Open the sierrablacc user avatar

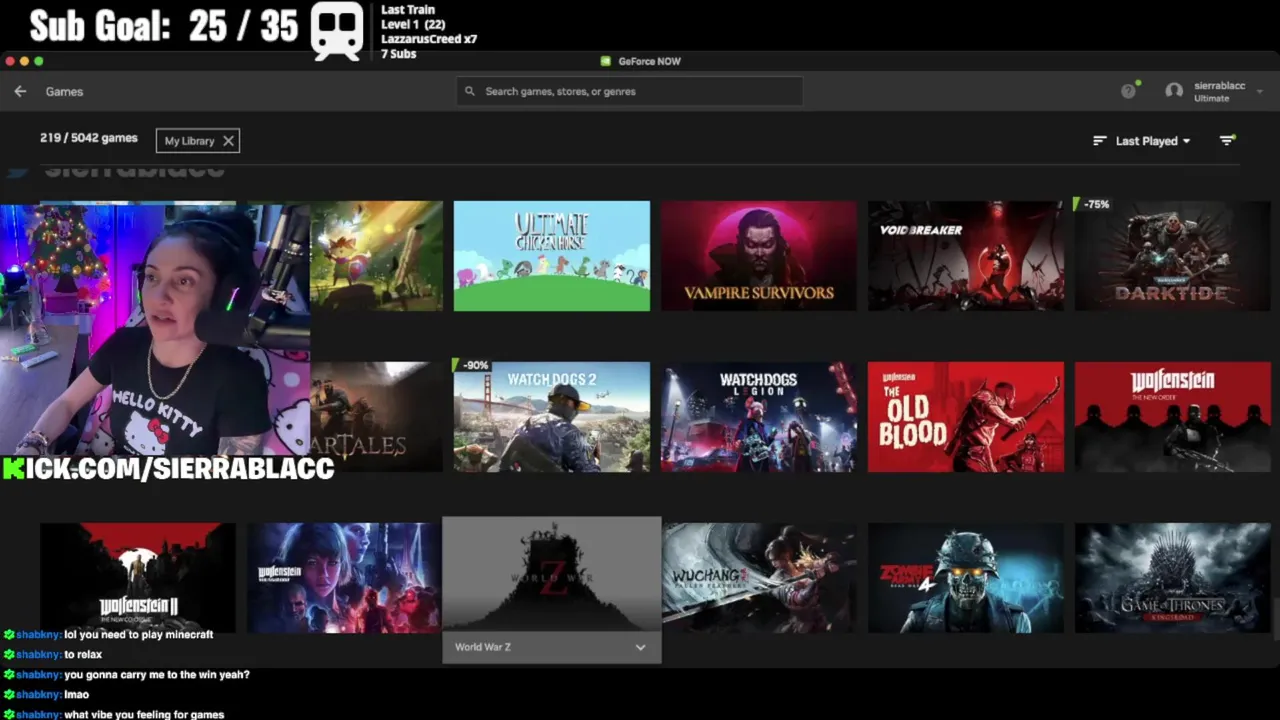point(1174,91)
